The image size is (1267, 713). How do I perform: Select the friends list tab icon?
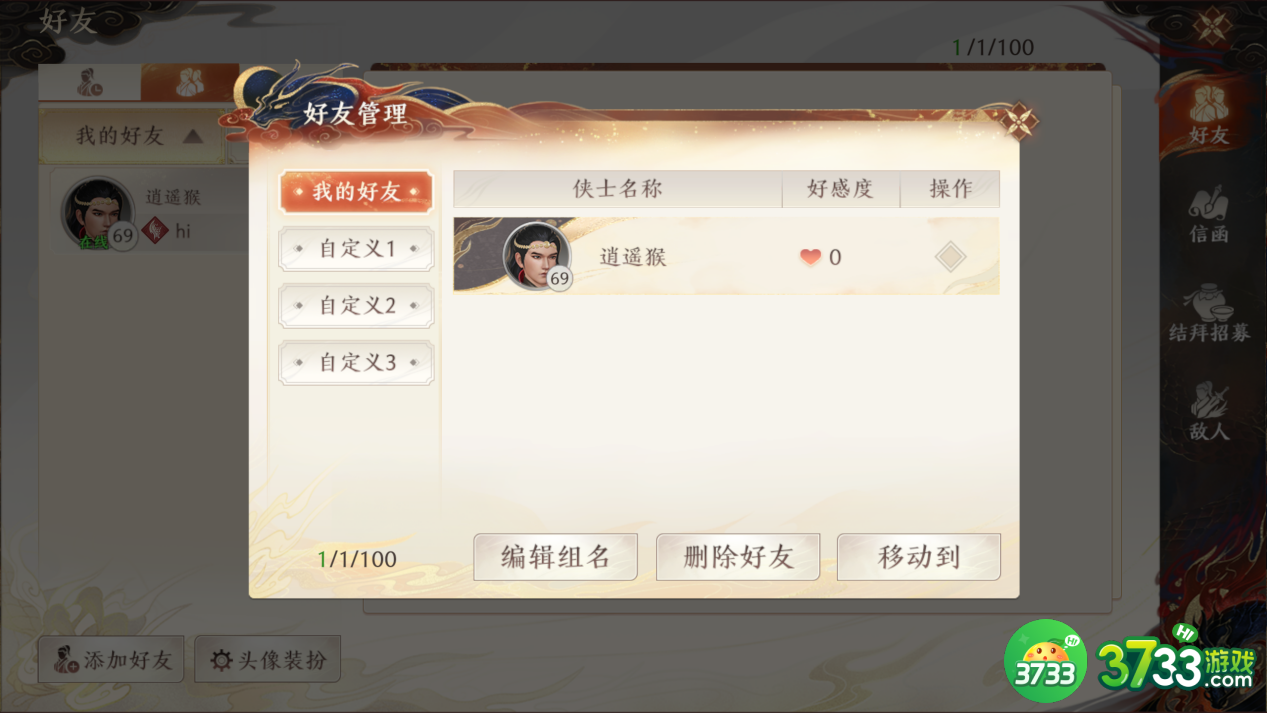189,83
